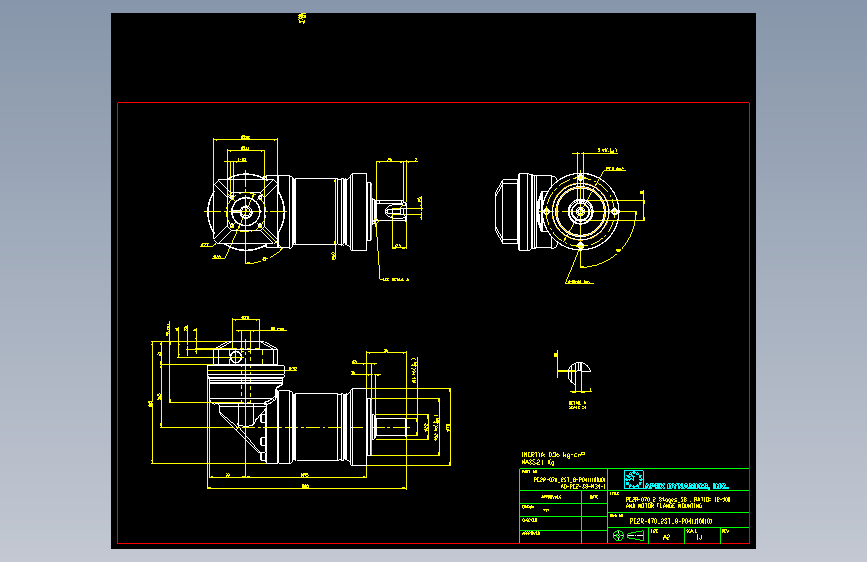Click the projection symbol in title block
Screen dimensions: 867x562
tap(629, 535)
